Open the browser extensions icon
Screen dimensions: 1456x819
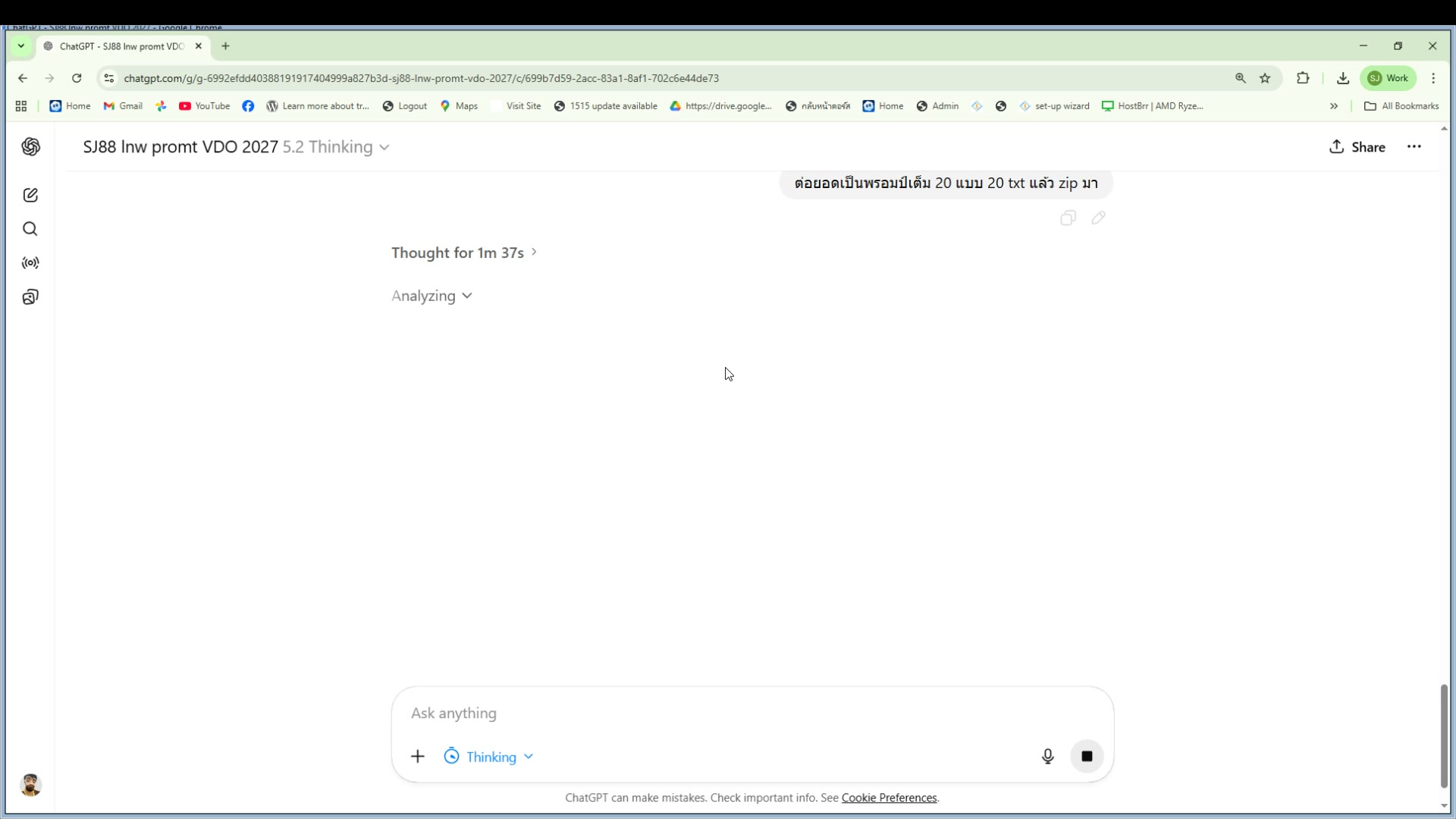1304,78
